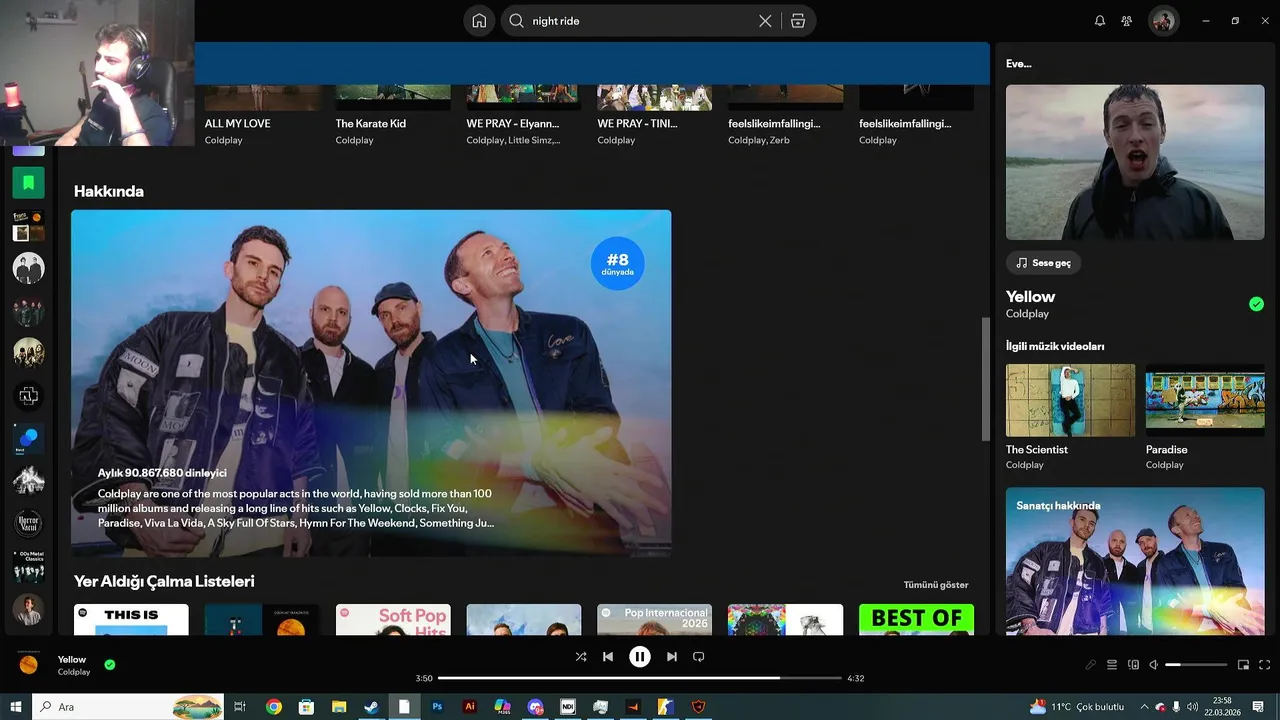Open the "ALL MY LOVE" title
The width and height of the screenshot is (1280, 720).
(x=238, y=124)
